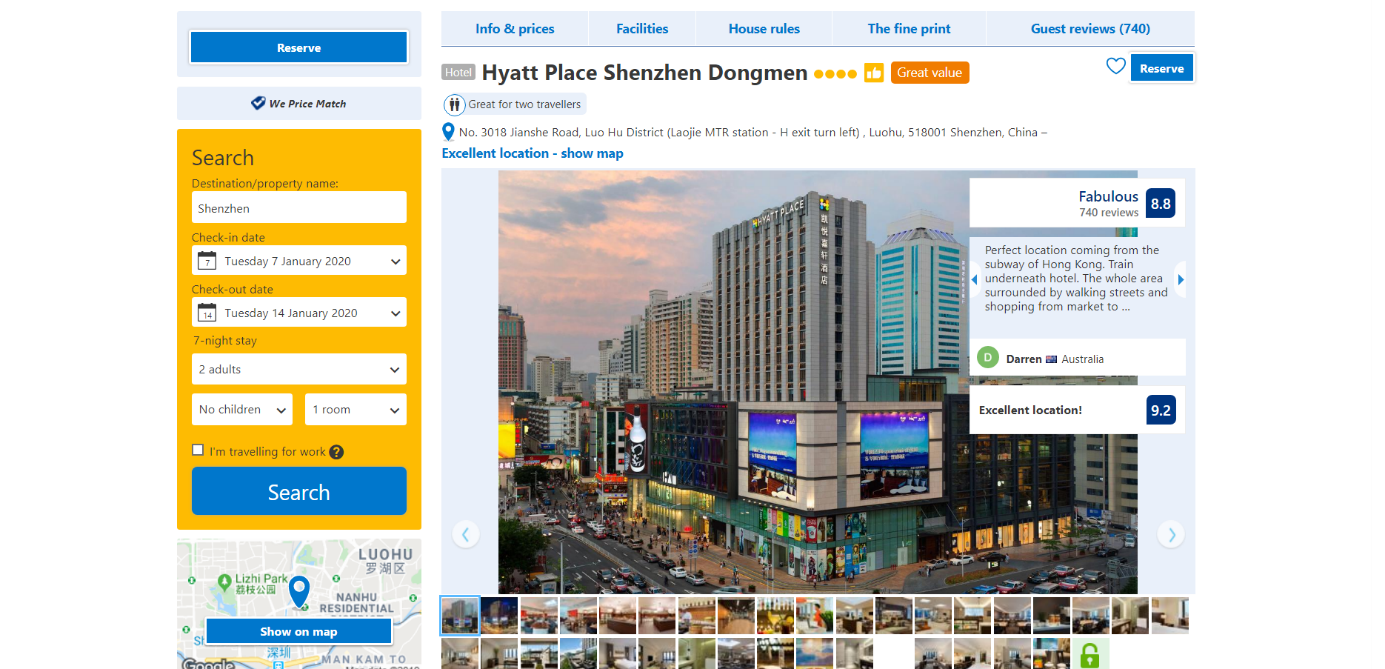Click the Shenzhen destination input field
This screenshot has width=1385, height=669.
(x=299, y=207)
